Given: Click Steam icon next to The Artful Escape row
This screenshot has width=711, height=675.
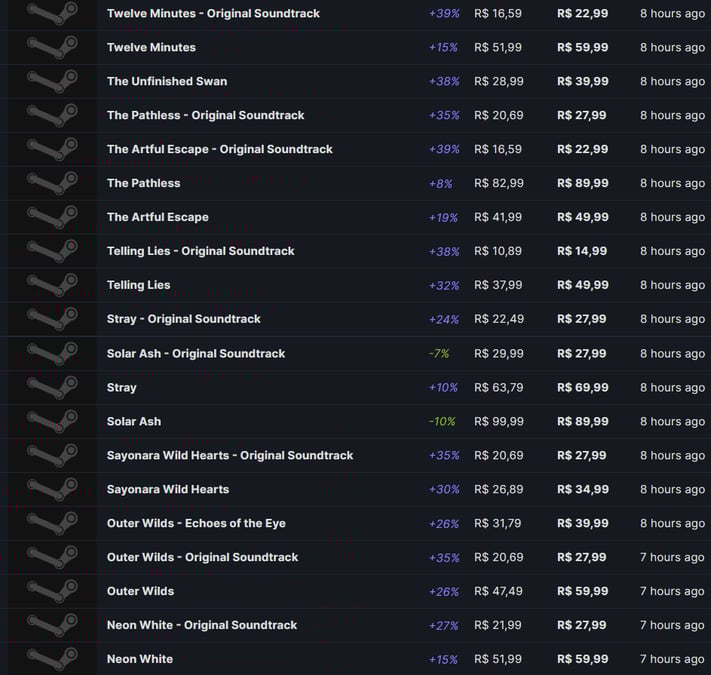Looking at the screenshot, I should coord(52,217).
